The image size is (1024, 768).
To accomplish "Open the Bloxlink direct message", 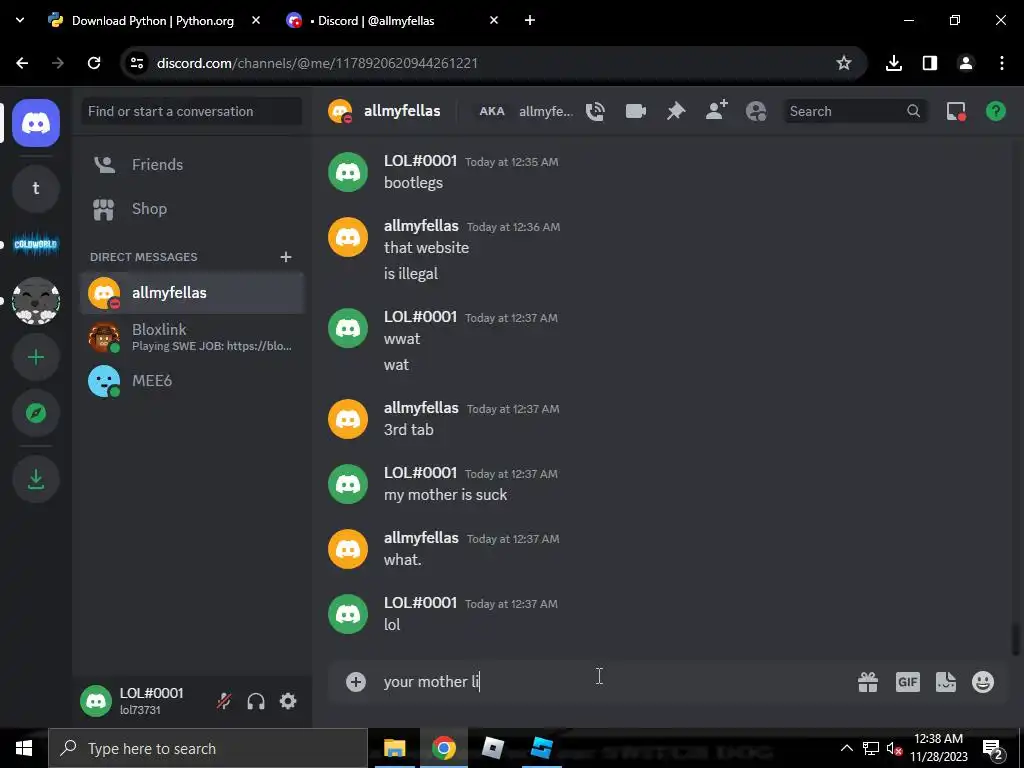I will (192, 337).
